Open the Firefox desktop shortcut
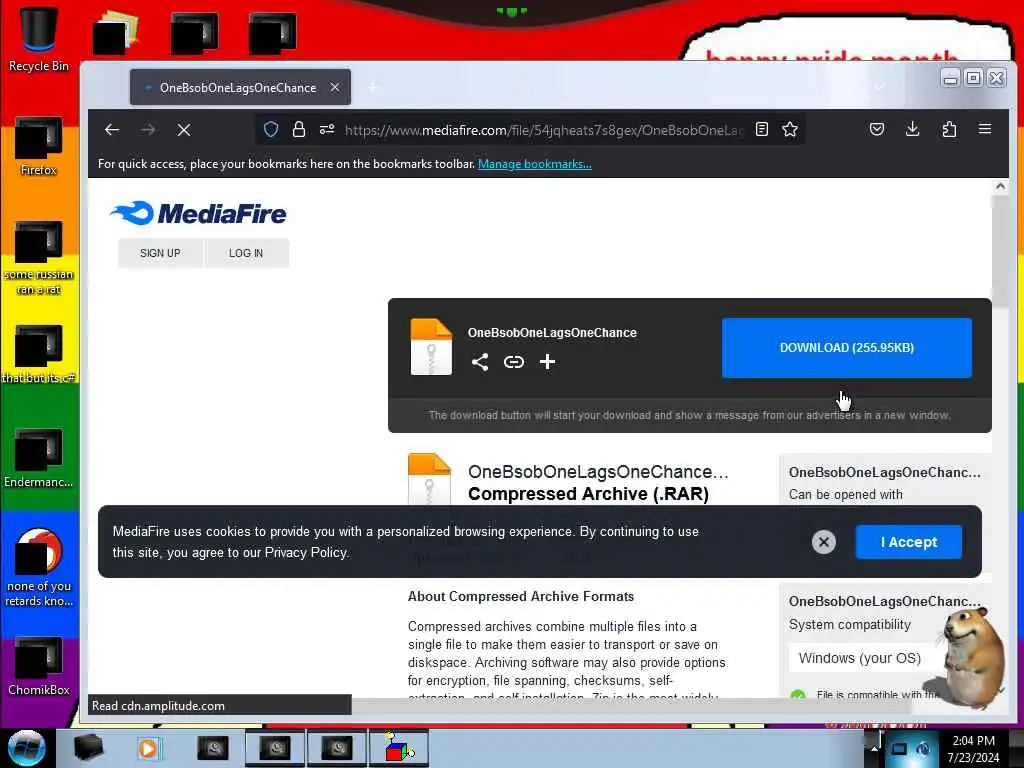The image size is (1024, 768). (39, 147)
